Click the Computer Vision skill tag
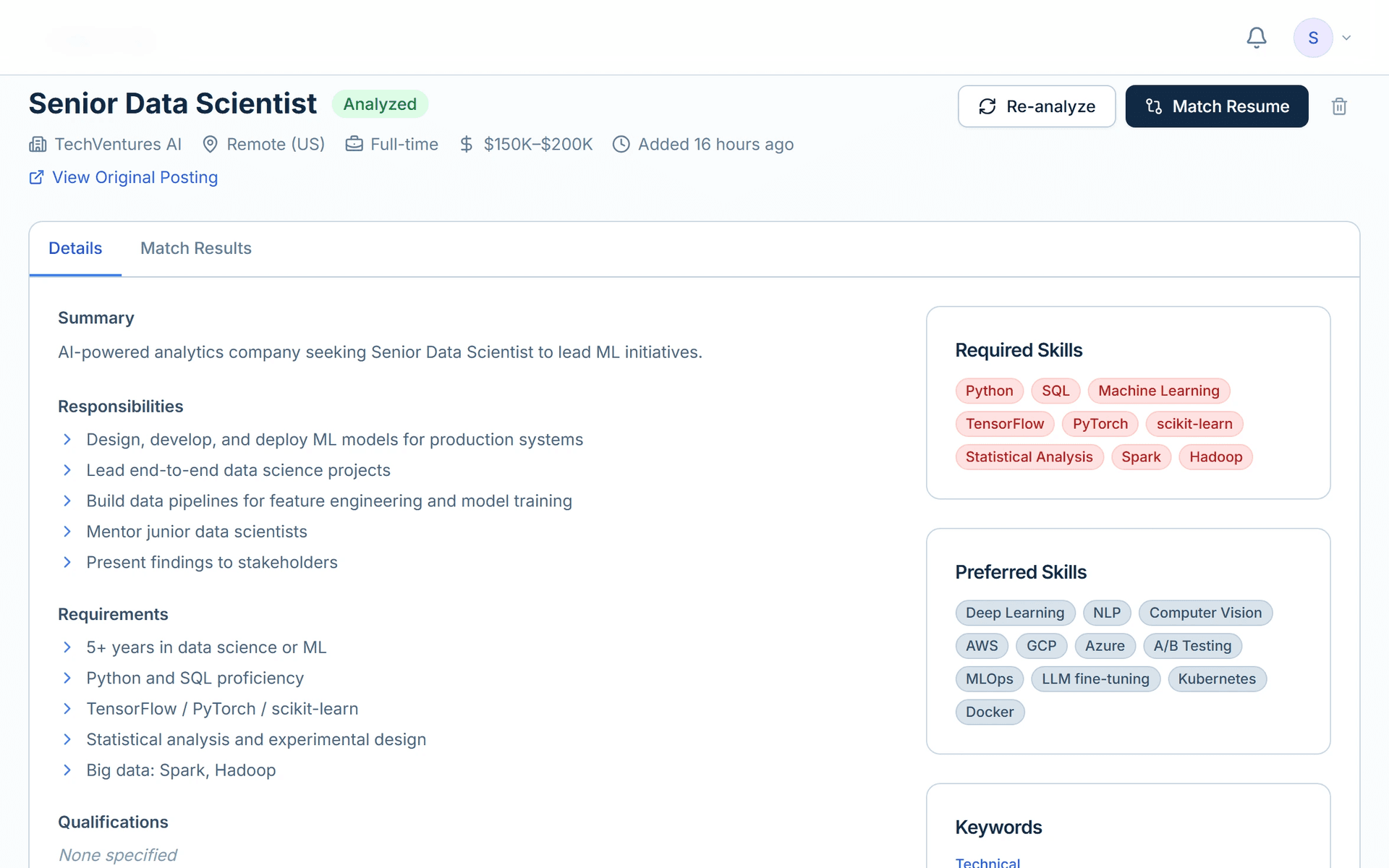This screenshot has height=868, width=1389. [x=1205, y=613]
